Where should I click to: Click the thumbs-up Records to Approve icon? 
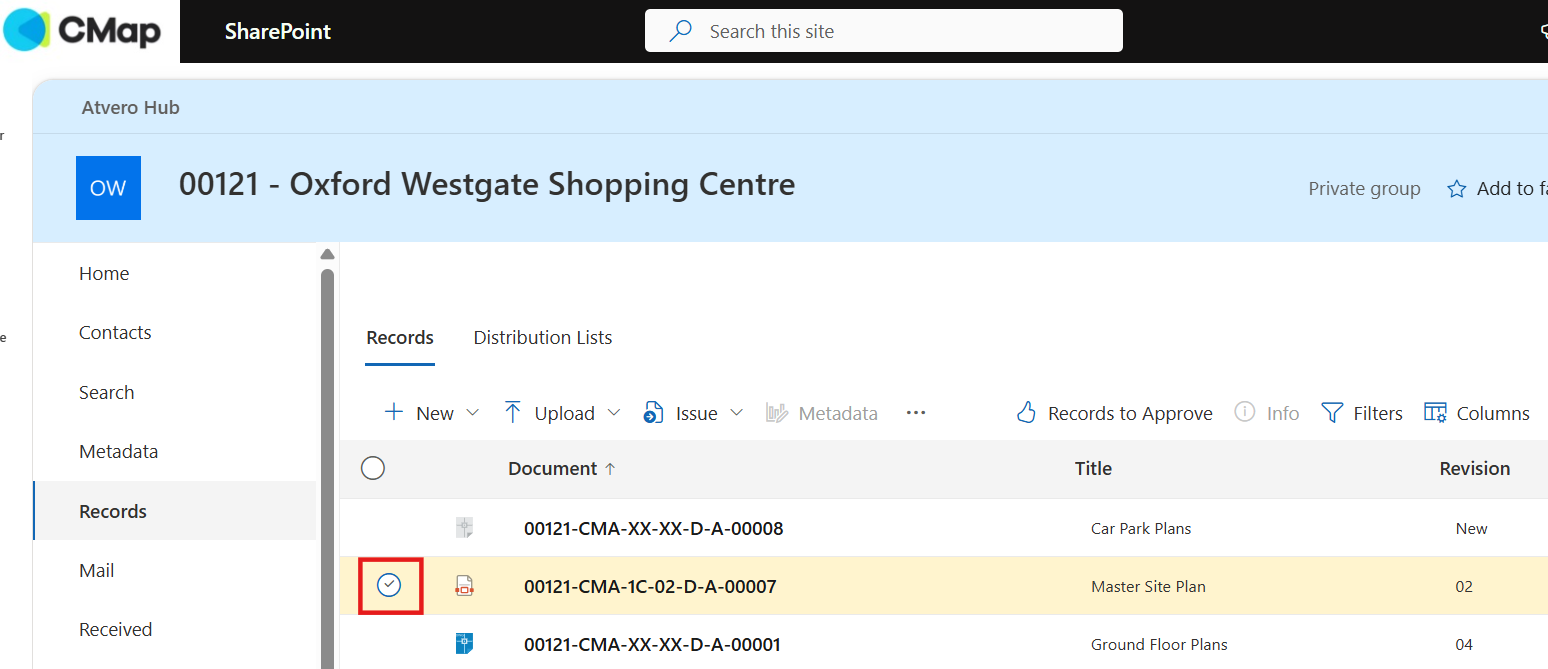[1026, 412]
